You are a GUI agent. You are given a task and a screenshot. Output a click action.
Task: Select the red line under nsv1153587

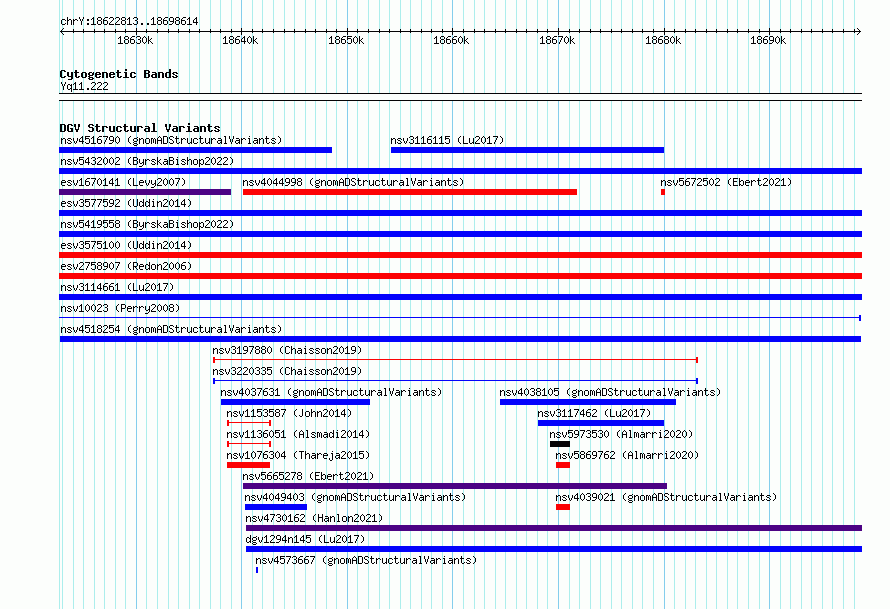point(249,423)
